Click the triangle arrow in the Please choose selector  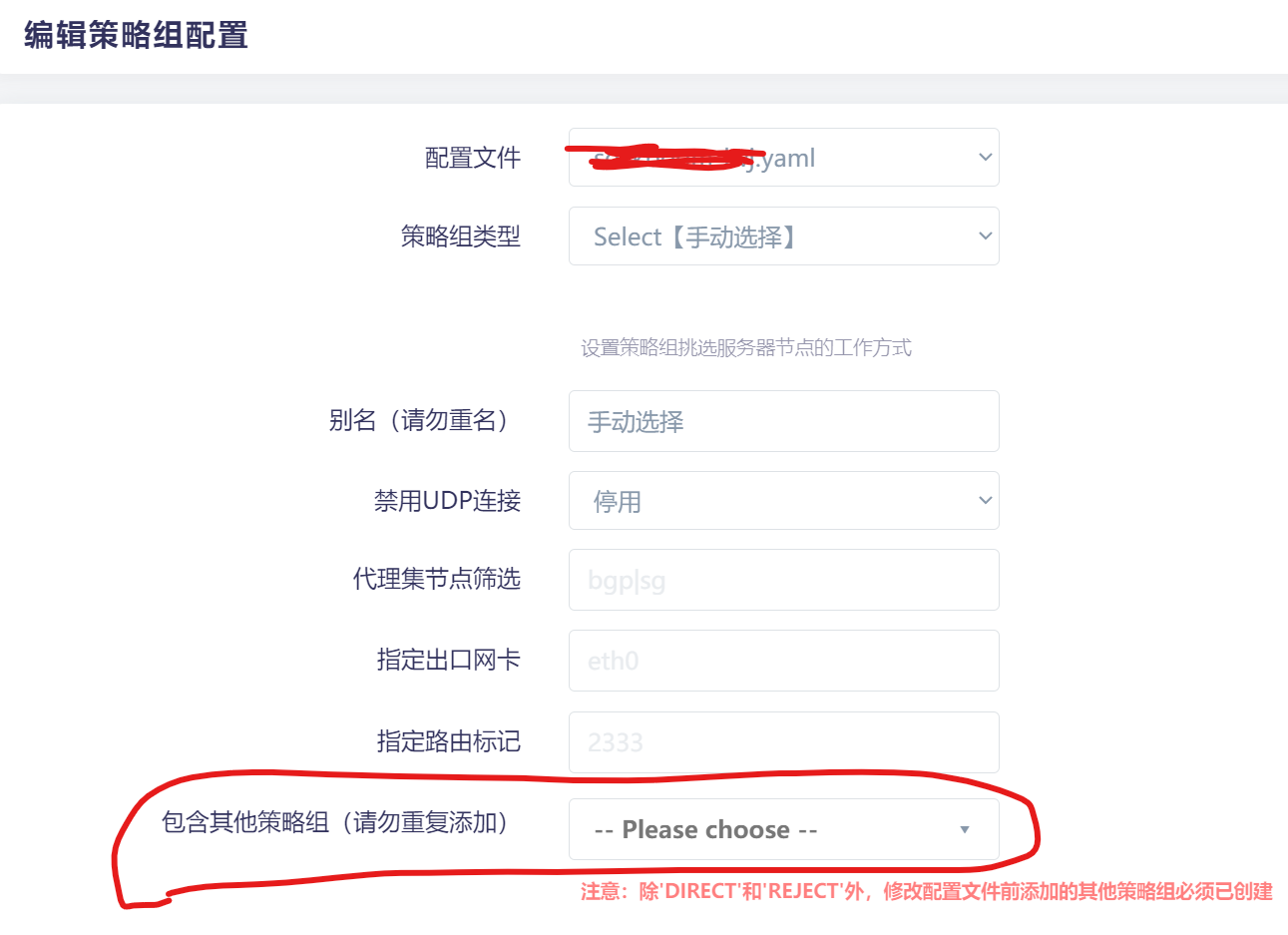964,828
